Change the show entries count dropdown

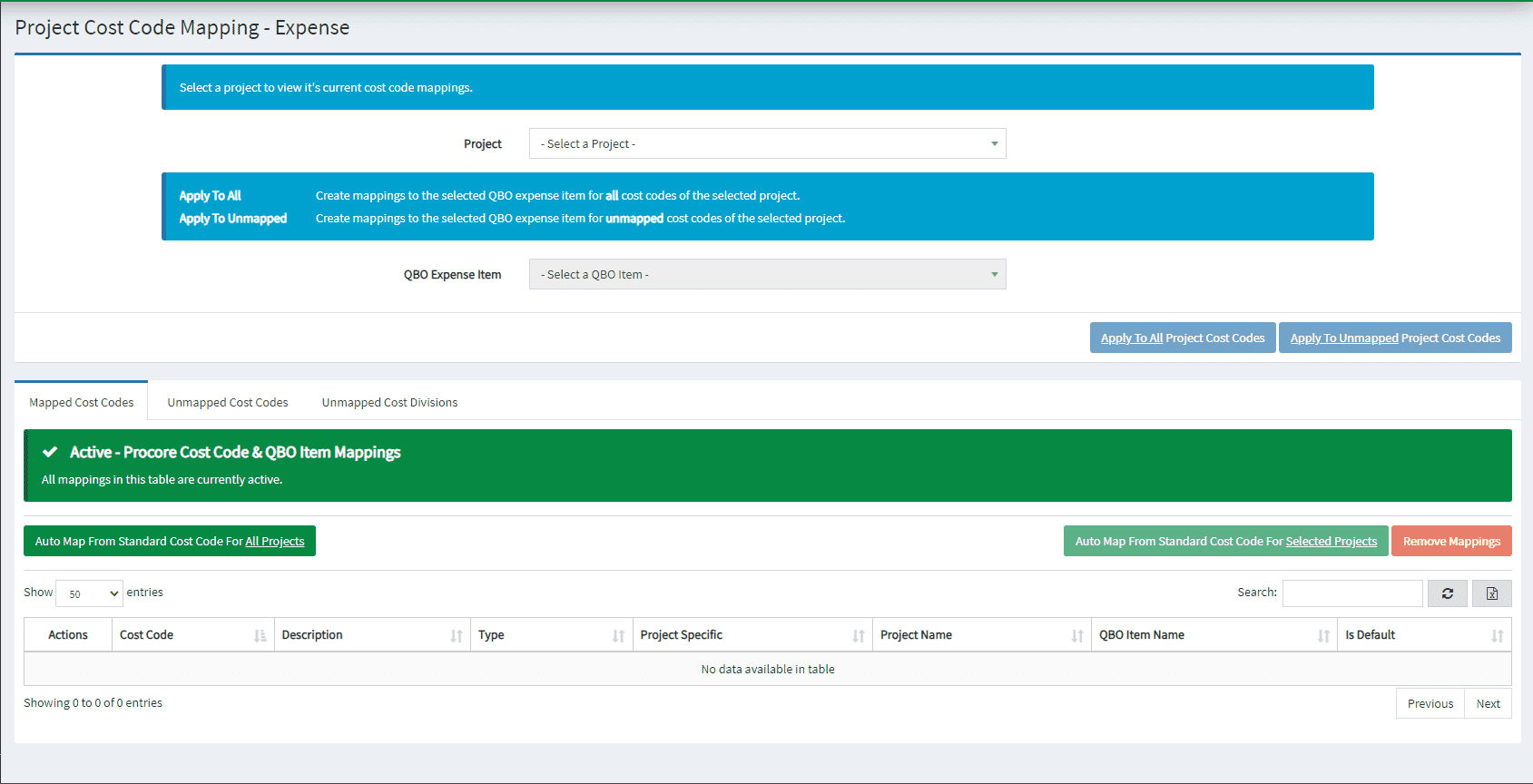tap(89, 593)
